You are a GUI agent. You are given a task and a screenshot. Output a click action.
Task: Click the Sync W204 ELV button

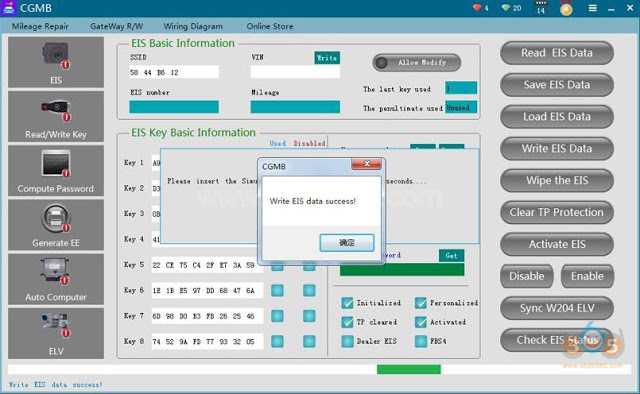557,308
